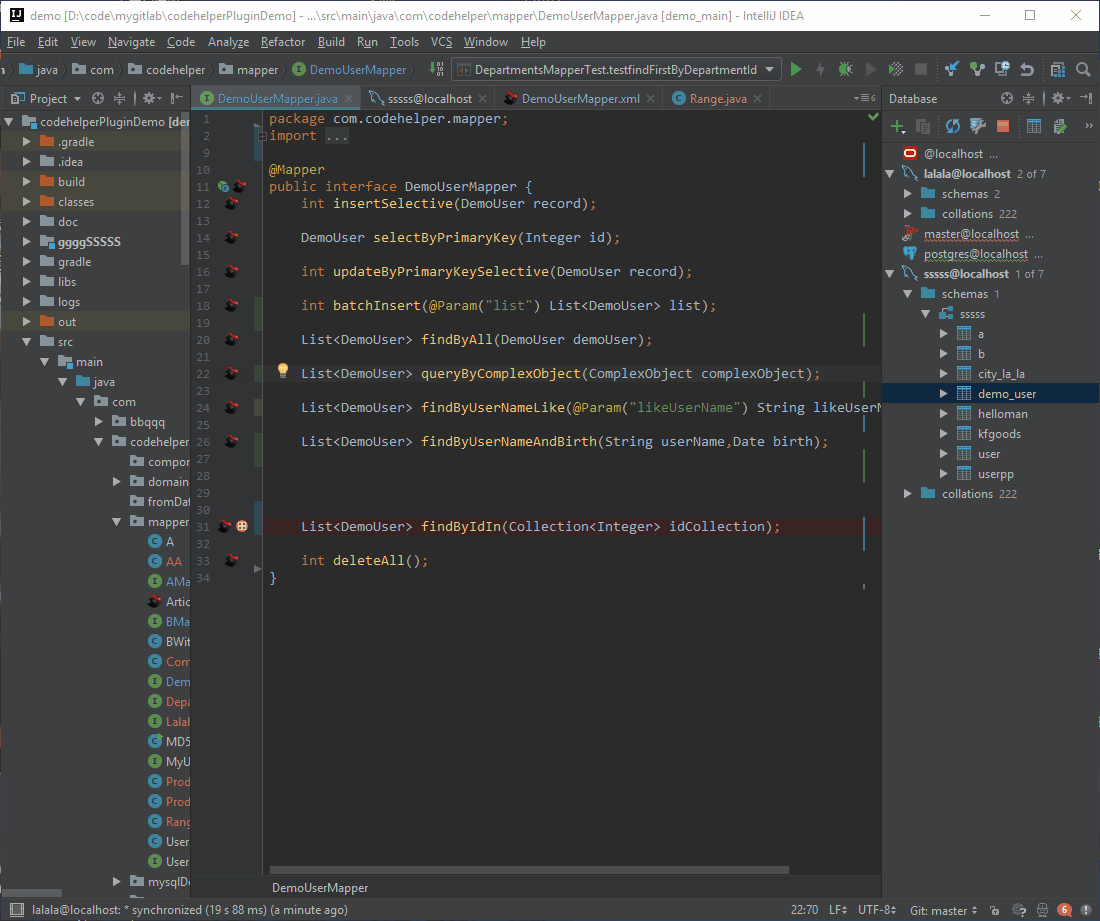The height and width of the screenshot is (921, 1100).
Task: Click the Revert undo arrow icon
Action: pos(1027,69)
